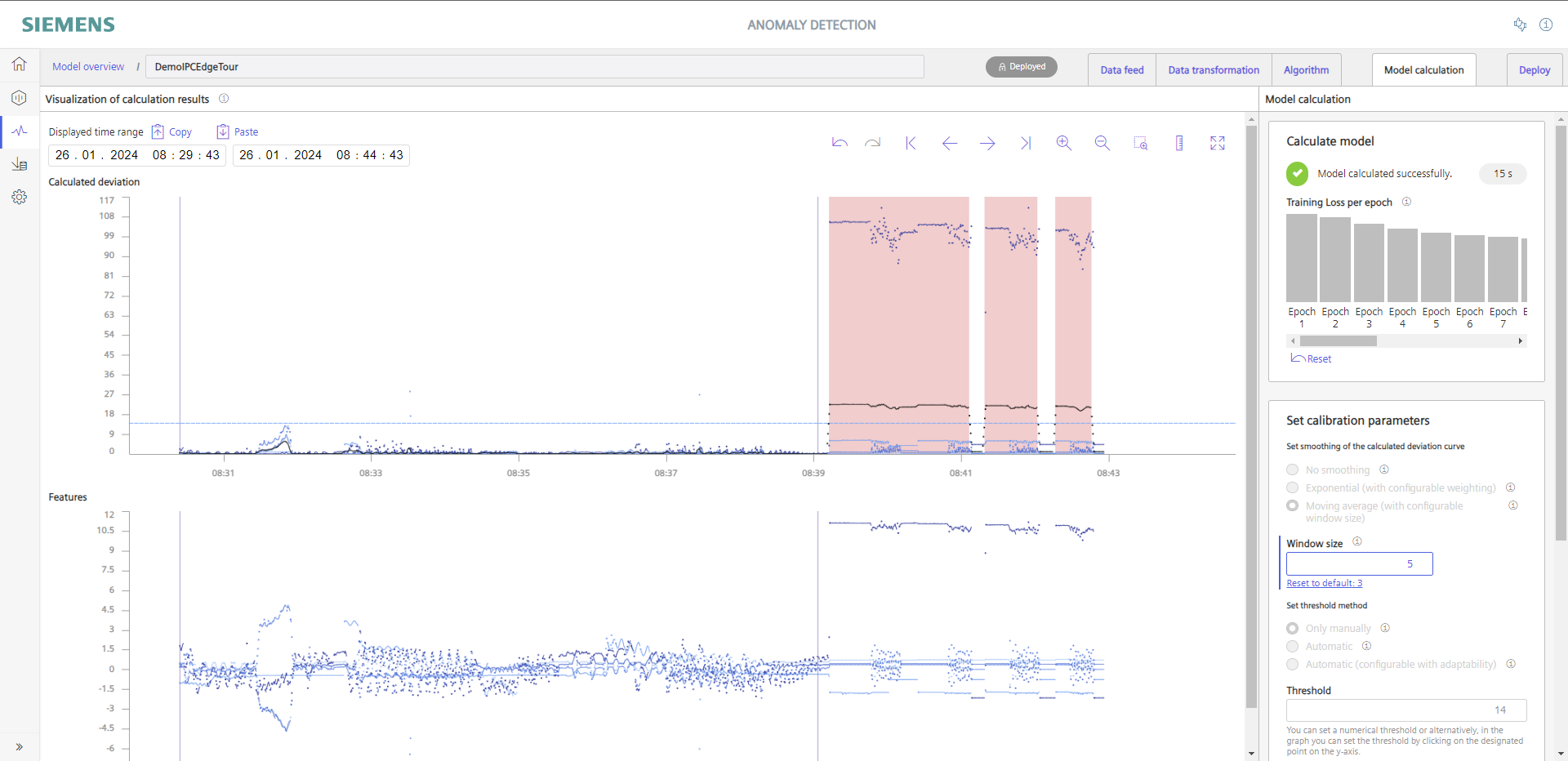Screen dimensions: 1568x761
Task: Show info for the Automatic threshold option
Action: point(1366,646)
